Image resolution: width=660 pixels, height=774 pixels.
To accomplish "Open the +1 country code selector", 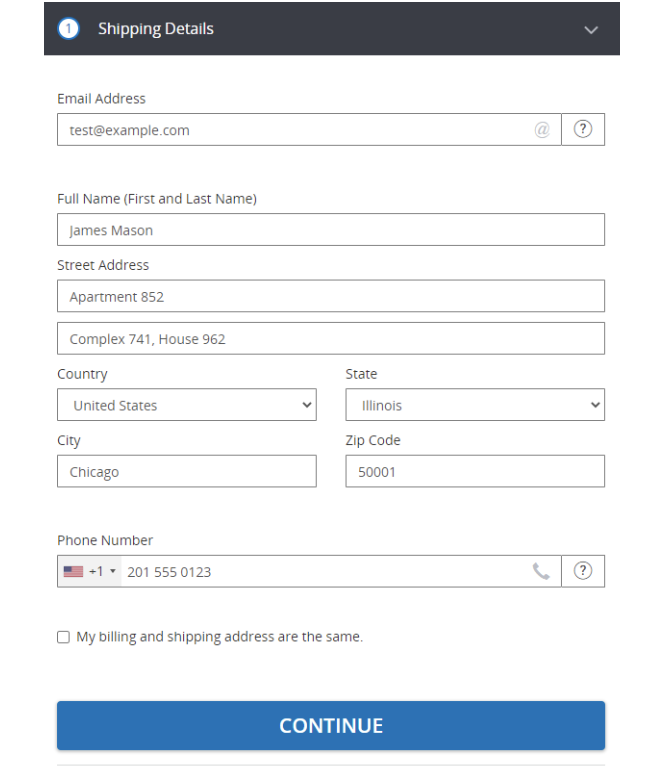I will [102, 572].
